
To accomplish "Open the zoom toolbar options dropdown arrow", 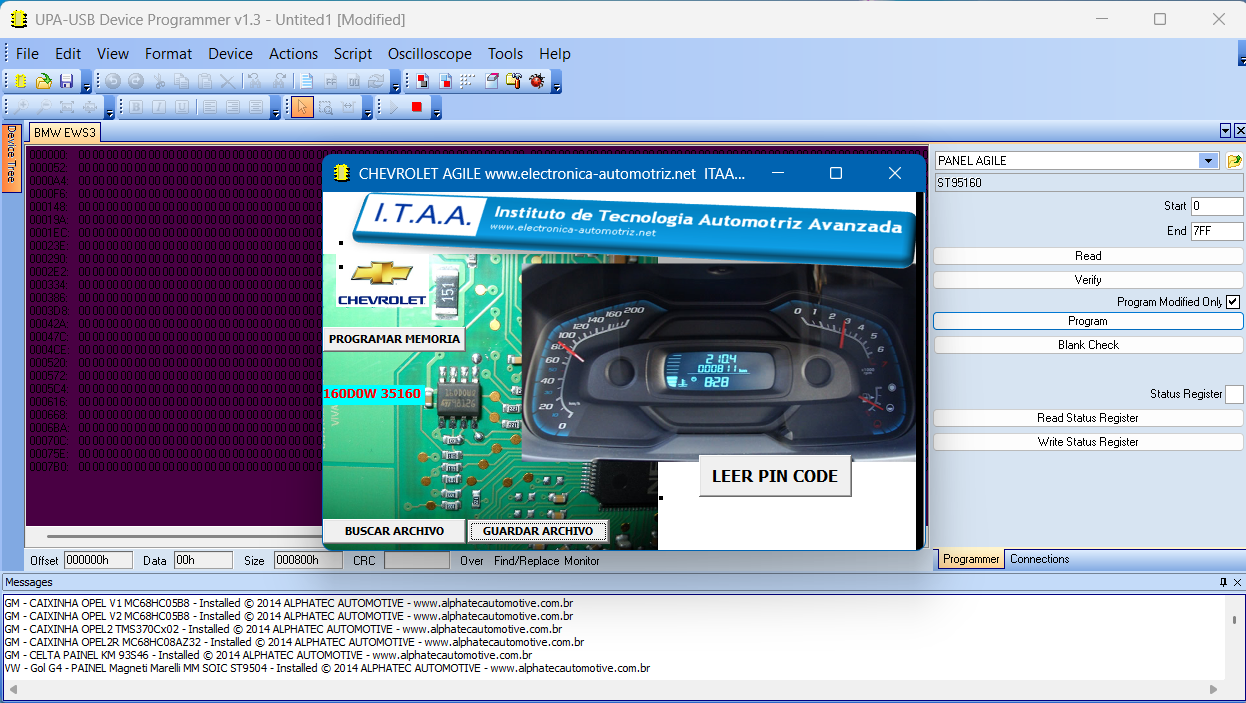I will [x=110, y=108].
